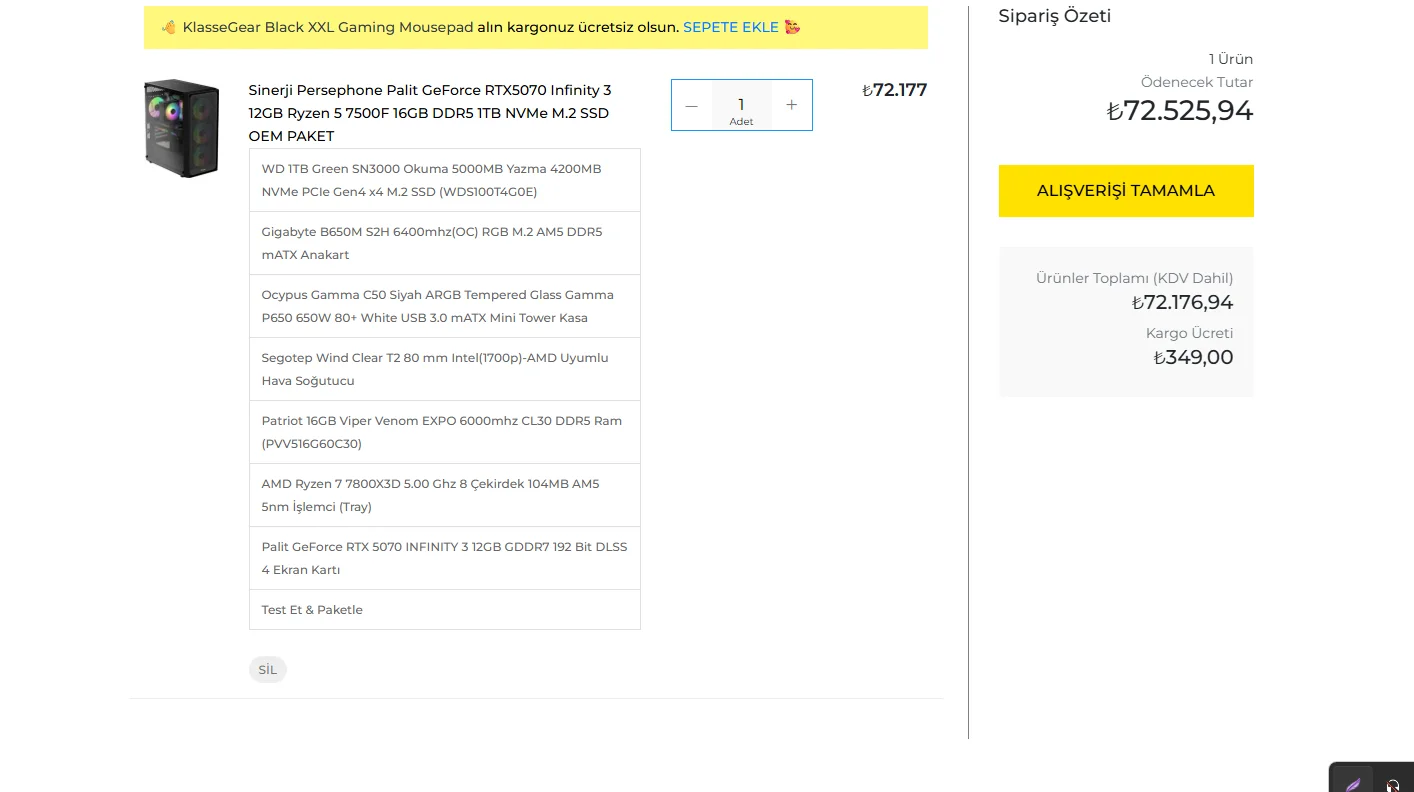The height and width of the screenshot is (792, 1414).
Task: Select the Patriot 16GB Viper Venom Ram row
Action: pos(444,432)
